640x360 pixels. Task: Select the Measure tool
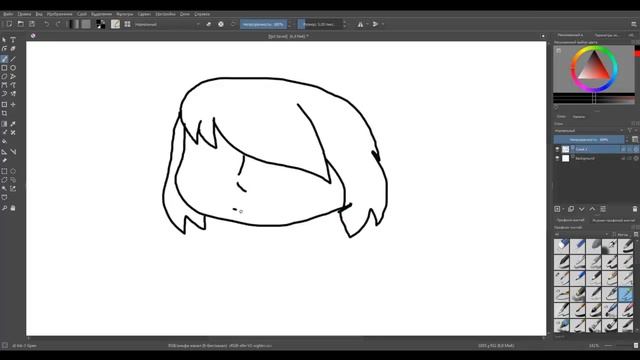pos(13,152)
